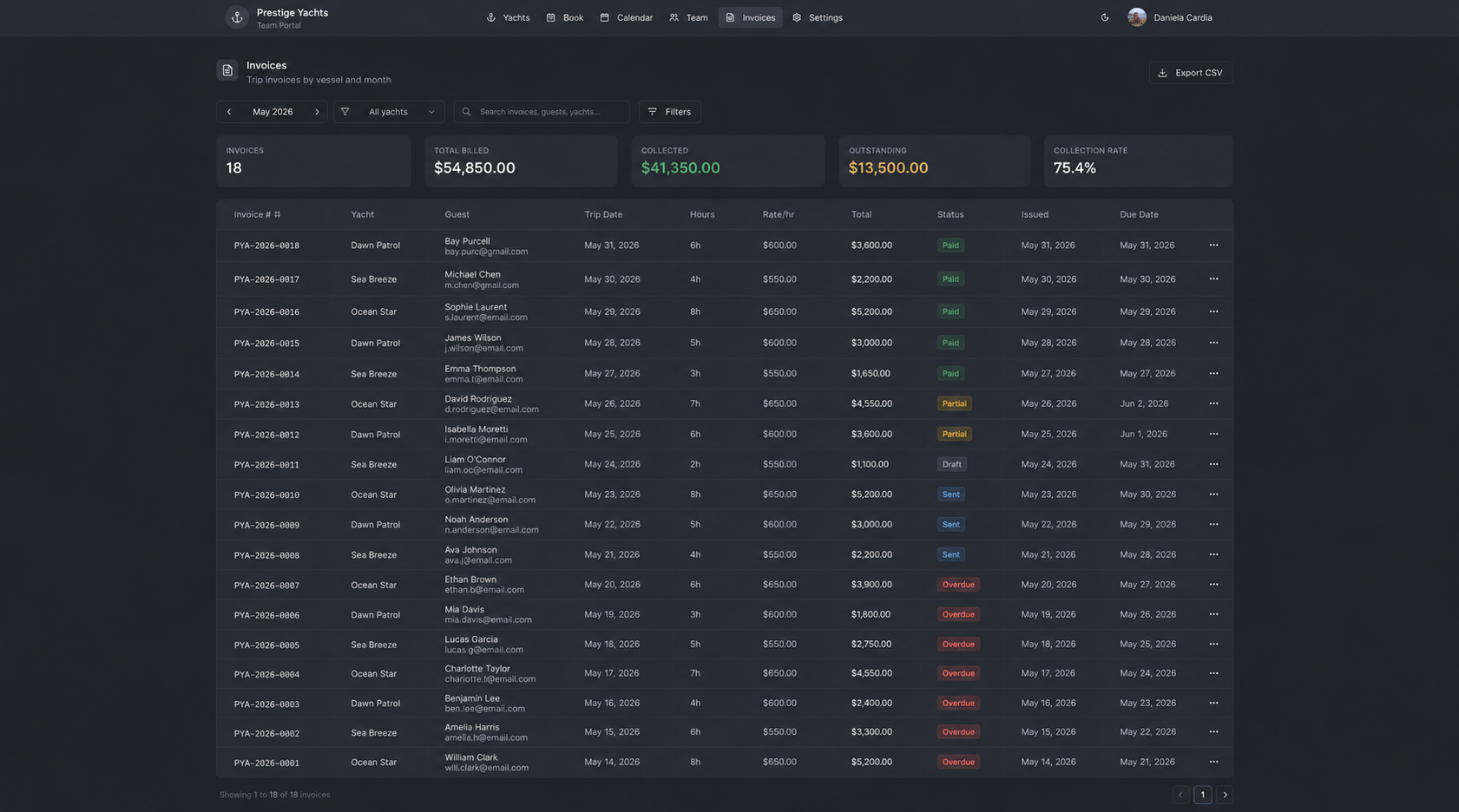Open actions menu for PYA-2026-0014
1459x812 pixels.
click(1213, 374)
